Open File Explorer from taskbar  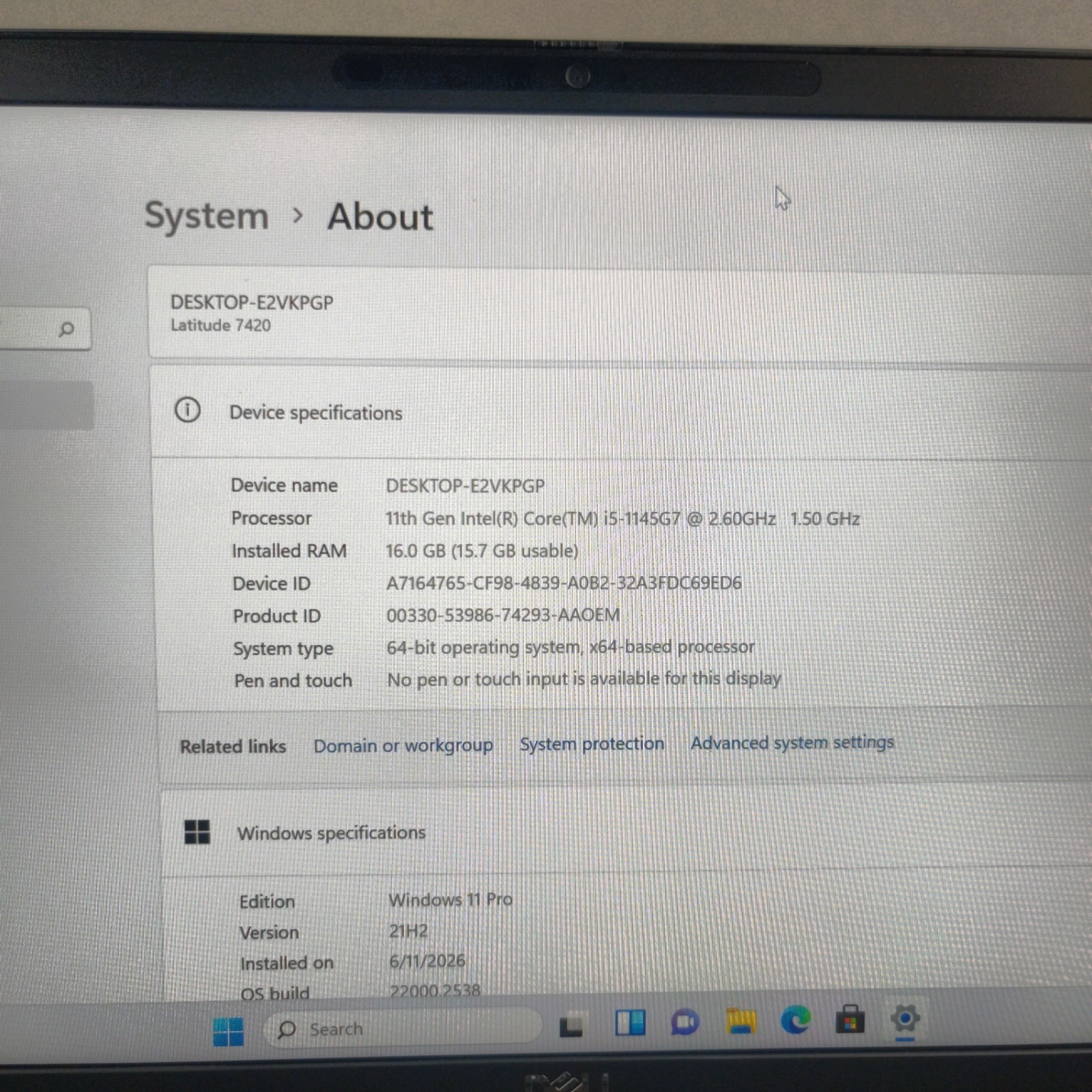(x=741, y=1021)
